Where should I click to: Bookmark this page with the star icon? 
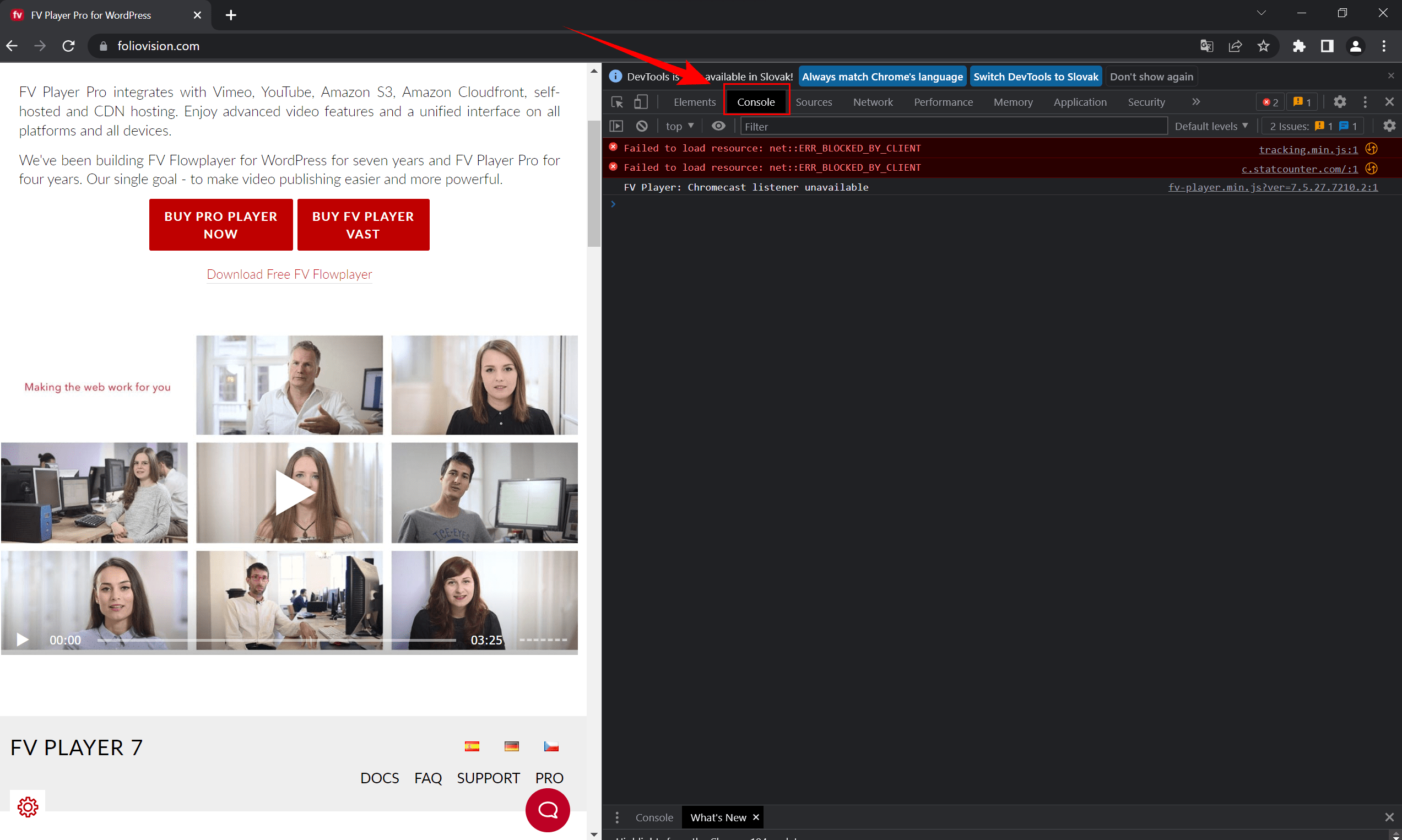coord(1263,46)
